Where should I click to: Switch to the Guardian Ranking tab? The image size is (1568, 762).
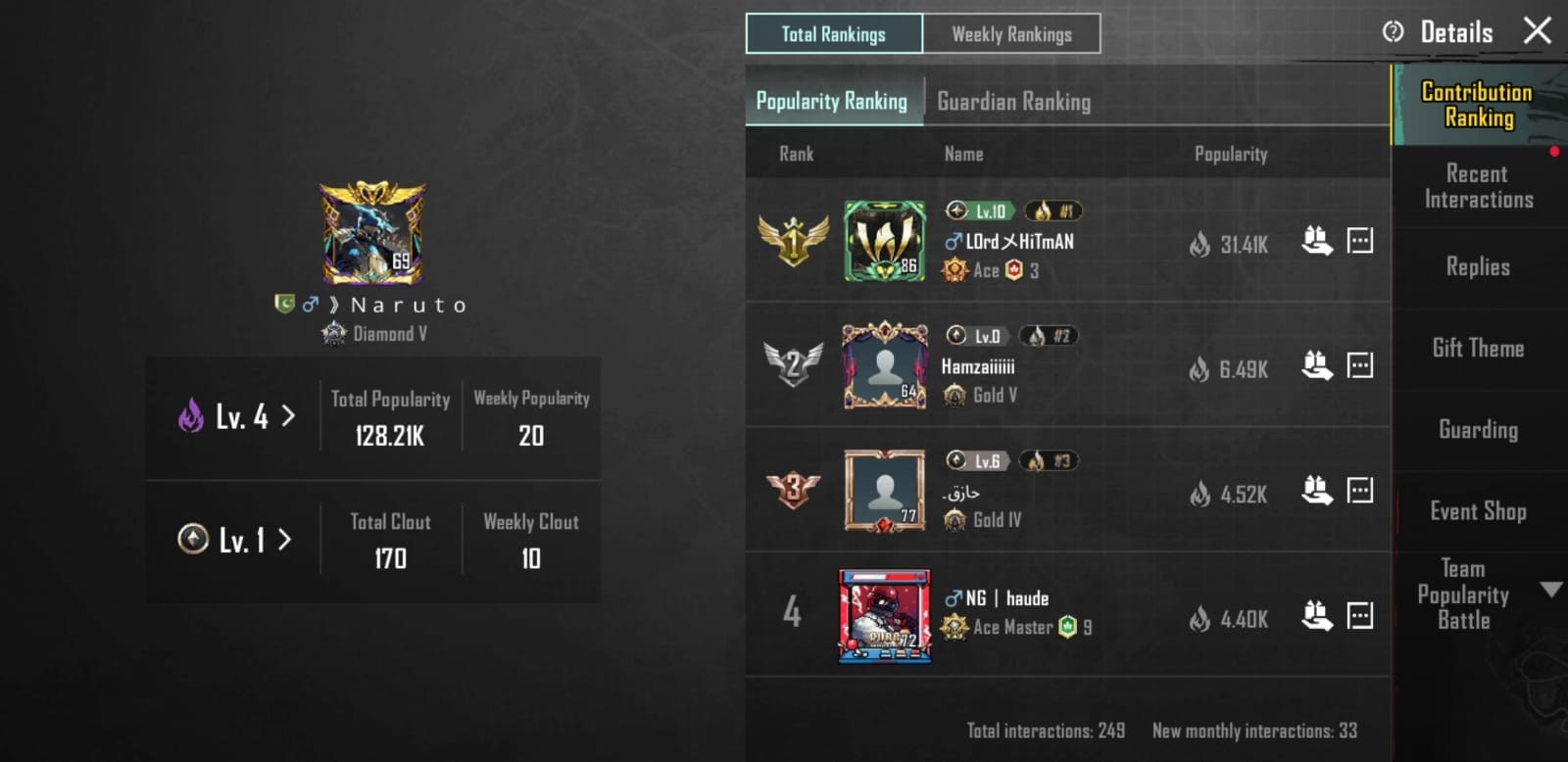click(1014, 102)
